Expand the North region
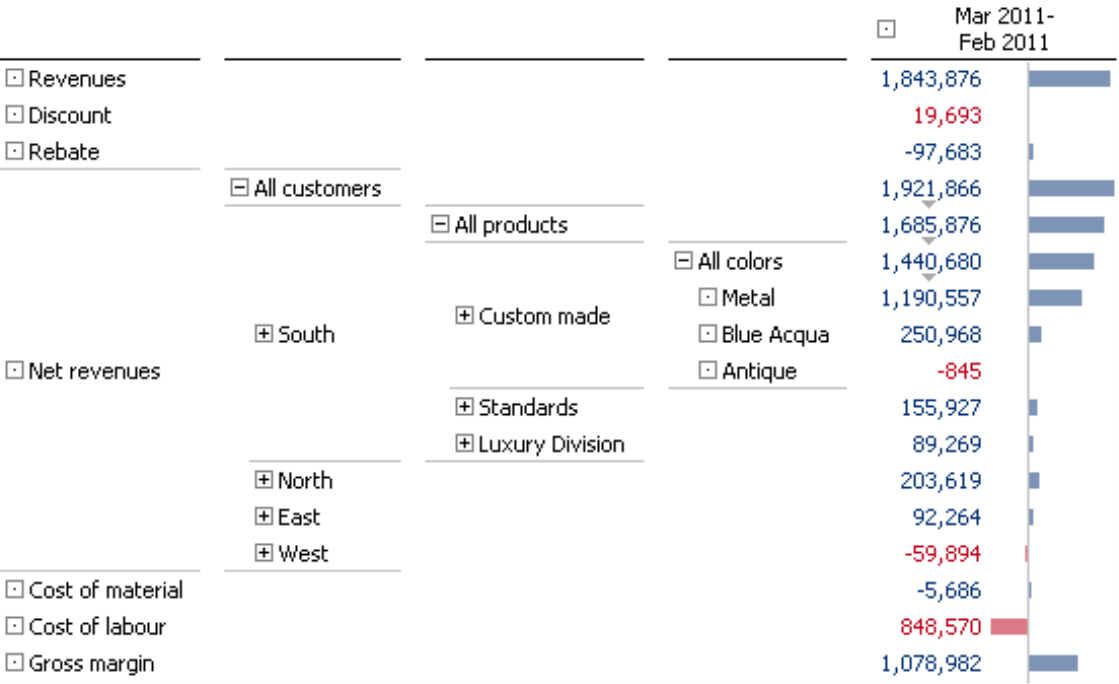 (x=263, y=480)
